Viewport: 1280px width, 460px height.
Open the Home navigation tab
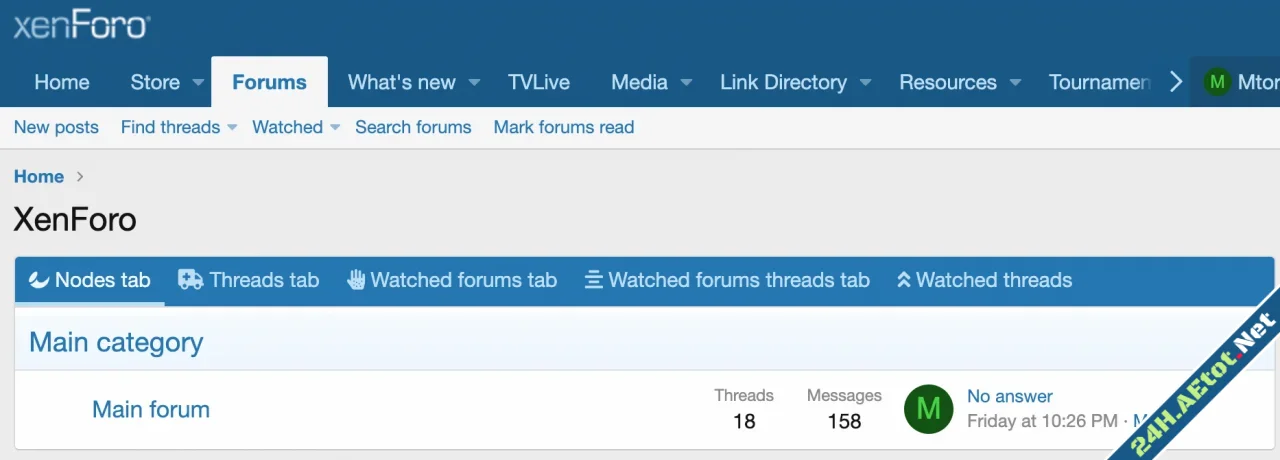62,82
